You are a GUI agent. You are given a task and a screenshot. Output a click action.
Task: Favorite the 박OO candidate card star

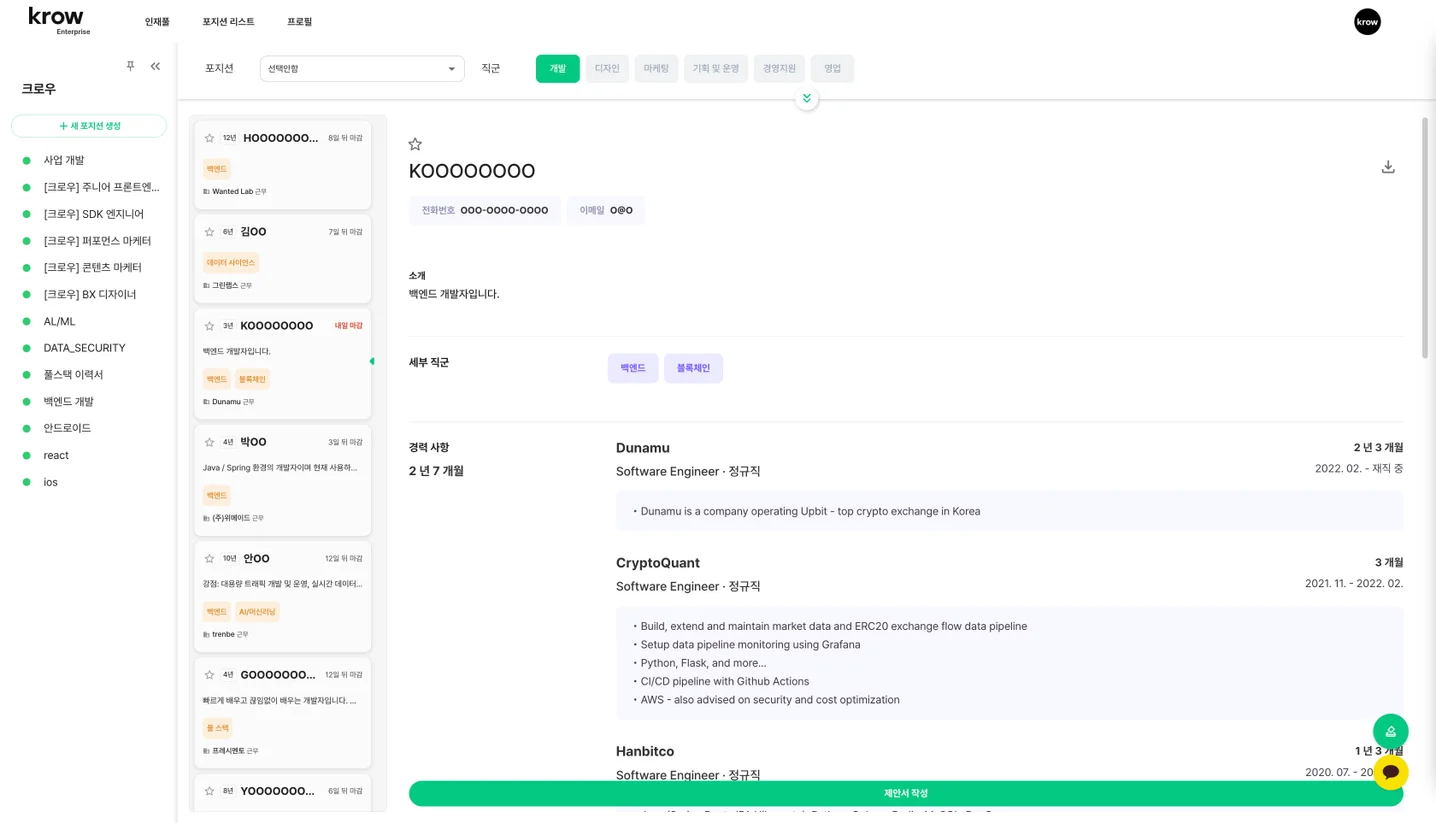[x=209, y=442]
